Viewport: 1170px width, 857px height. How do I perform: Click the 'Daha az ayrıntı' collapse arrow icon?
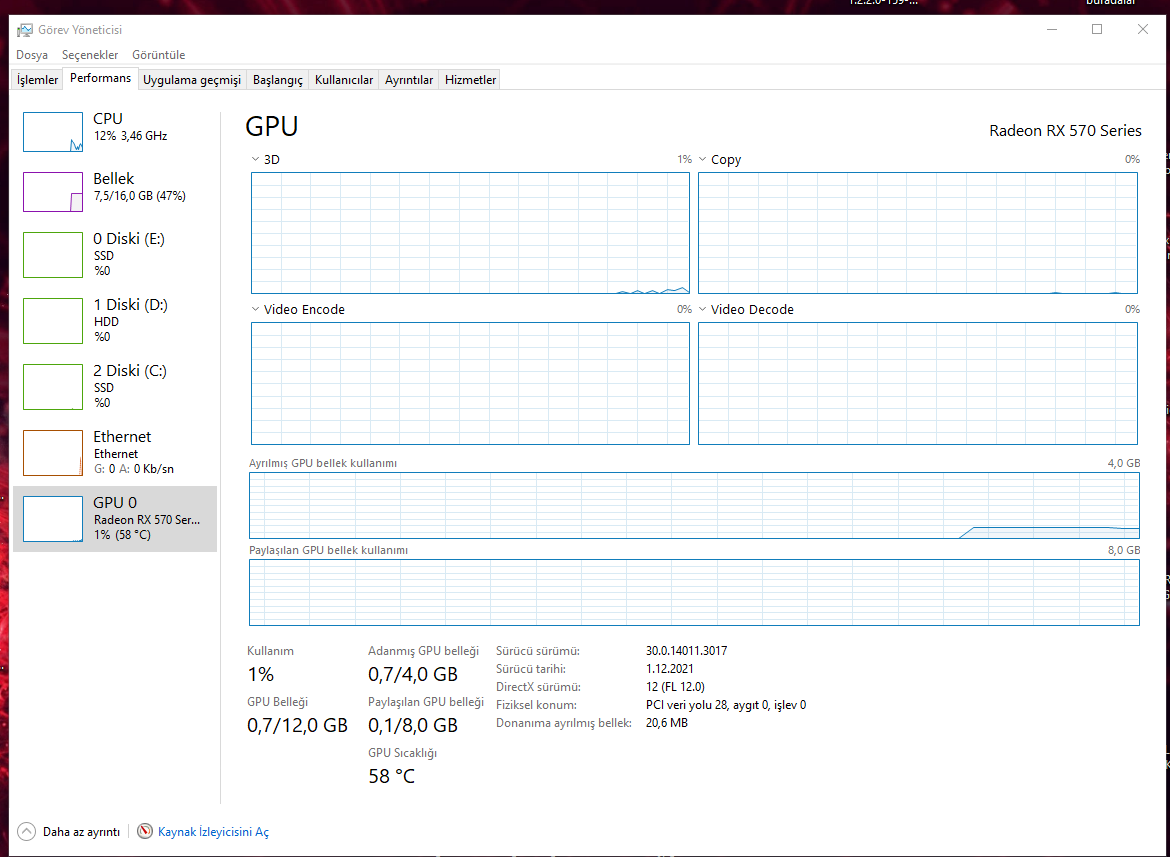tap(26, 831)
